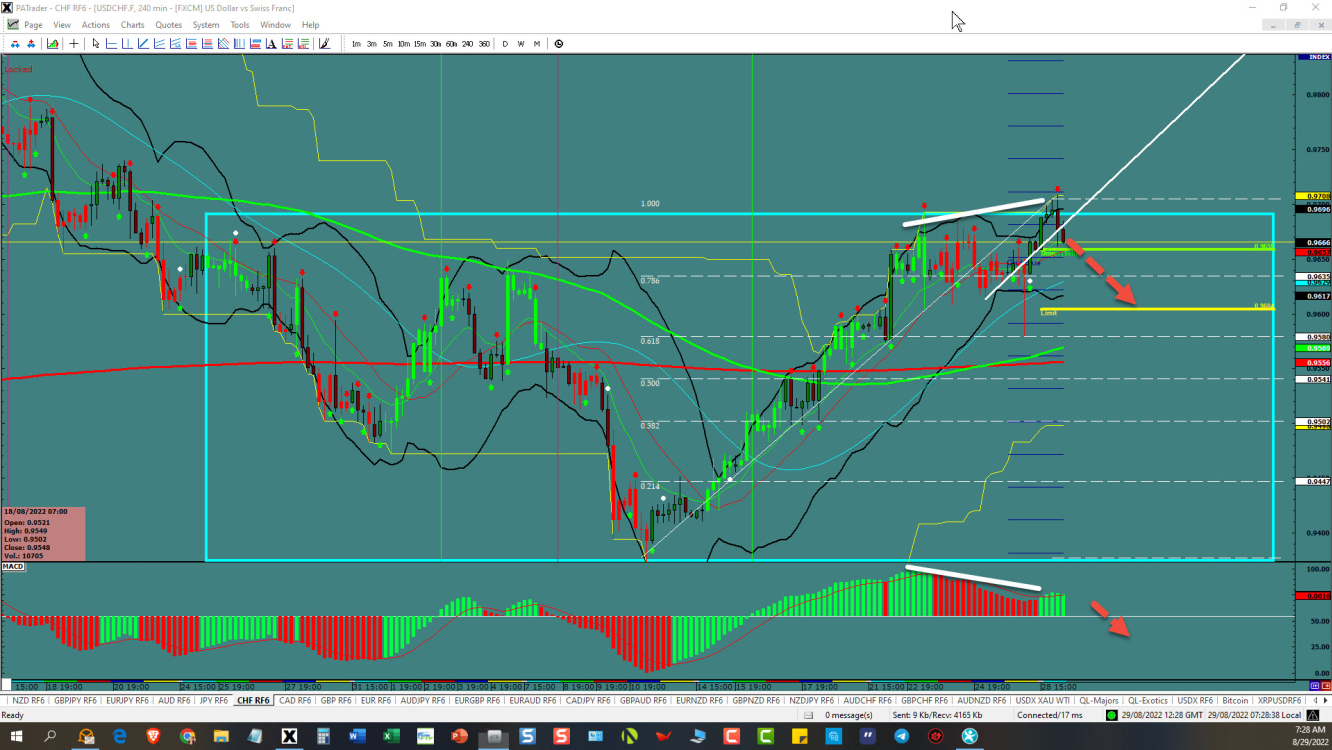Switch to CAD RF6 page tab
Image resolution: width=1332 pixels, height=750 pixels.
click(295, 701)
